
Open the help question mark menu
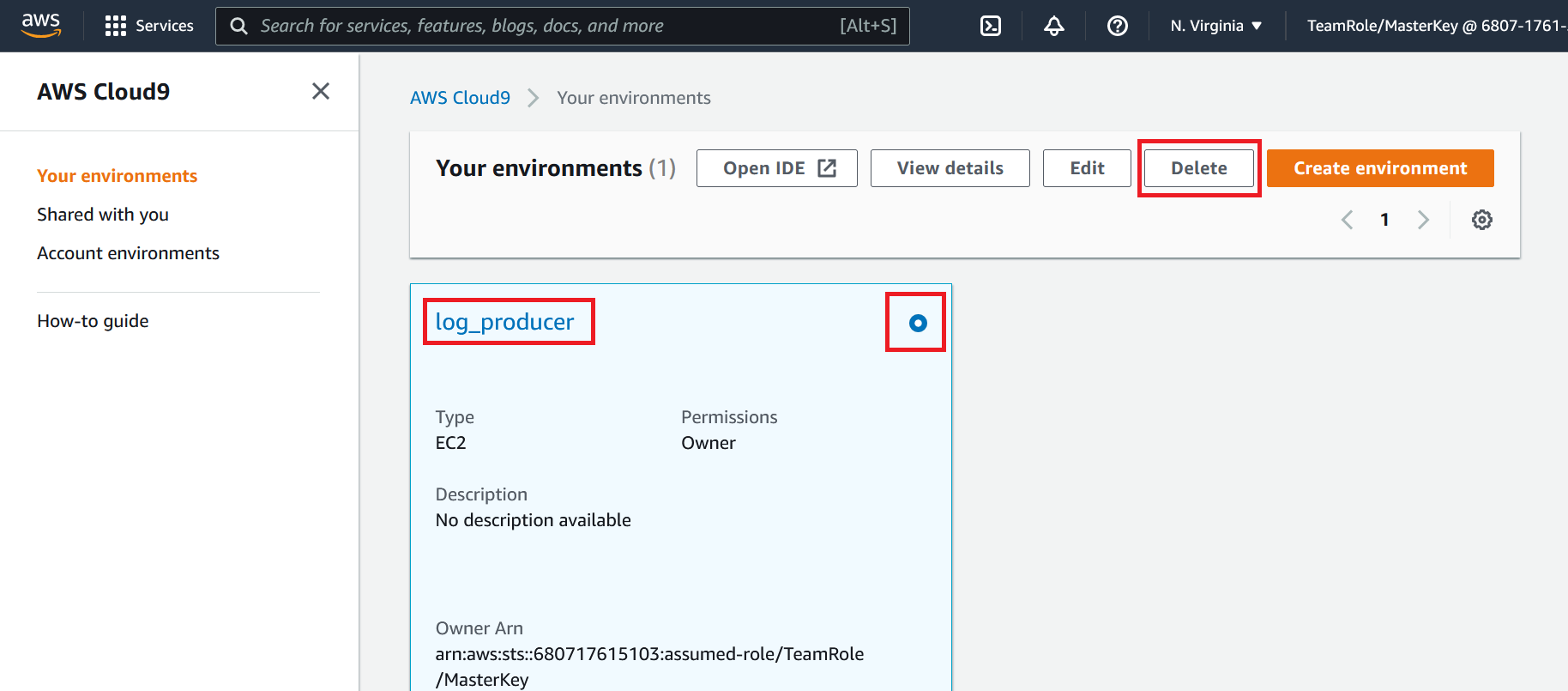coord(1118,26)
